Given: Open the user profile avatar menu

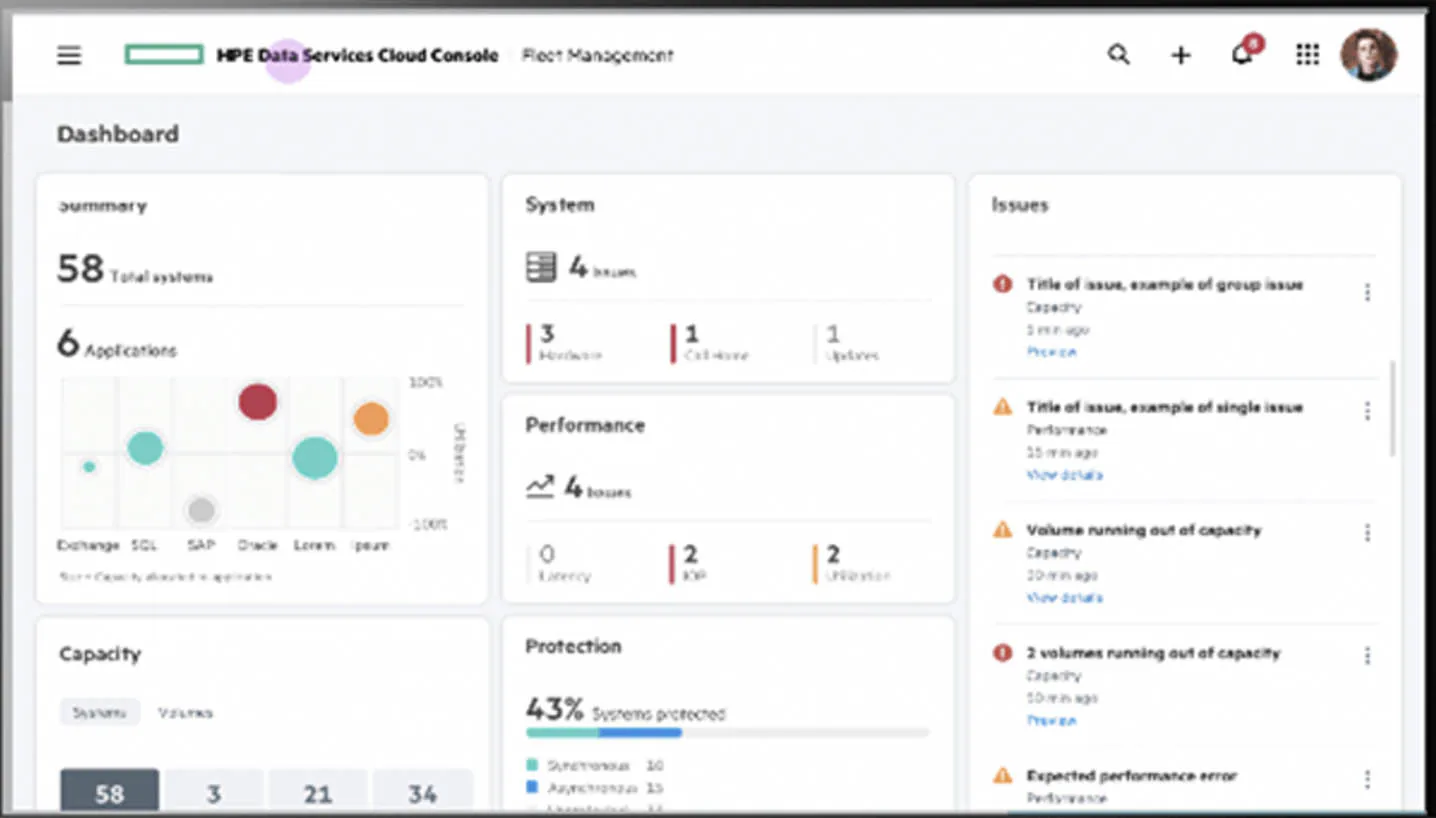Looking at the screenshot, I should point(1368,55).
